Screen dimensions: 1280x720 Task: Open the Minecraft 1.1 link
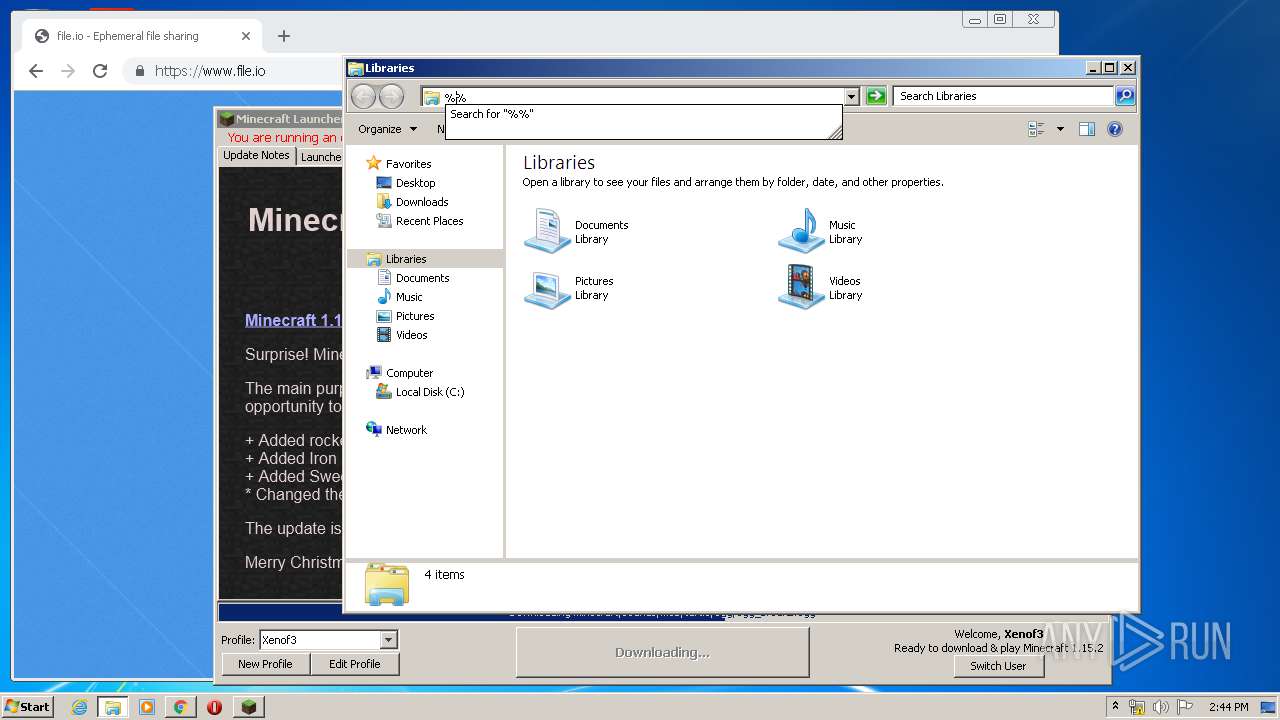[x=293, y=320]
